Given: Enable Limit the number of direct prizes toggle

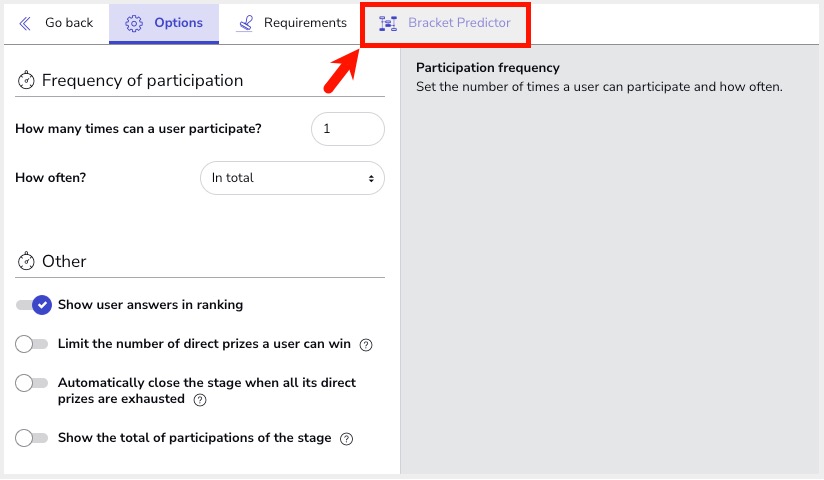Looking at the screenshot, I should [32, 344].
